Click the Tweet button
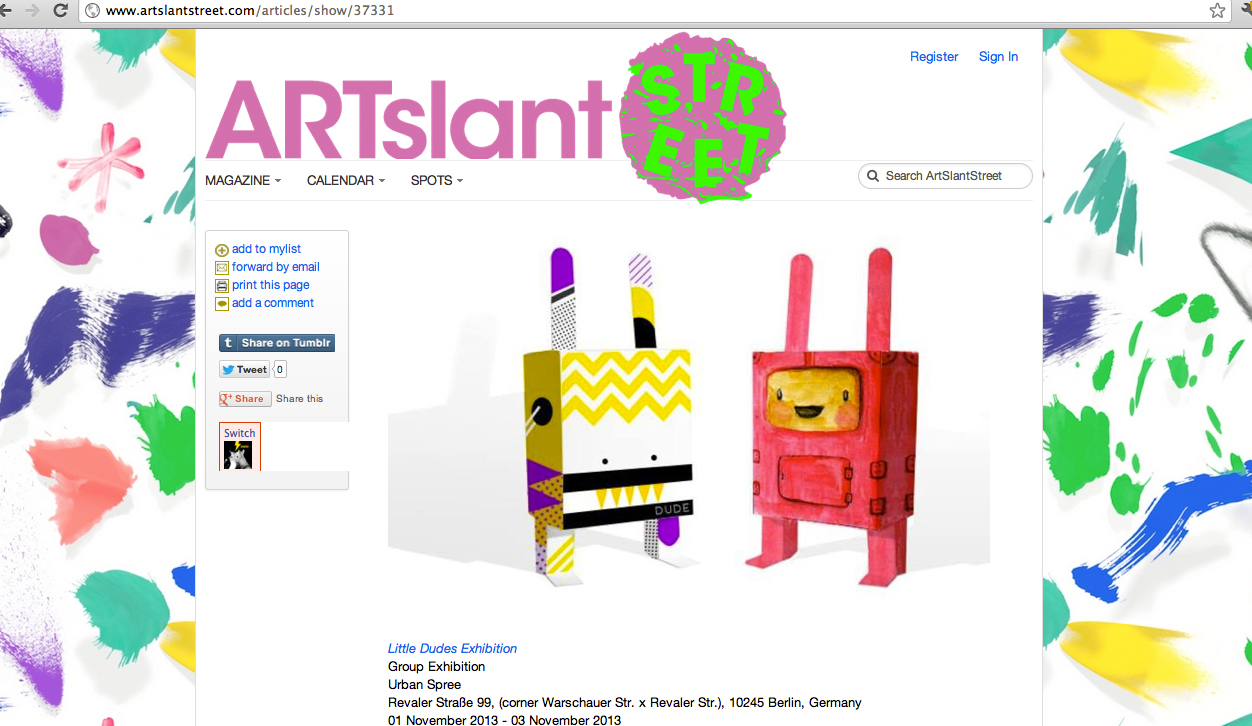The width and height of the screenshot is (1252, 726). (245, 370)
